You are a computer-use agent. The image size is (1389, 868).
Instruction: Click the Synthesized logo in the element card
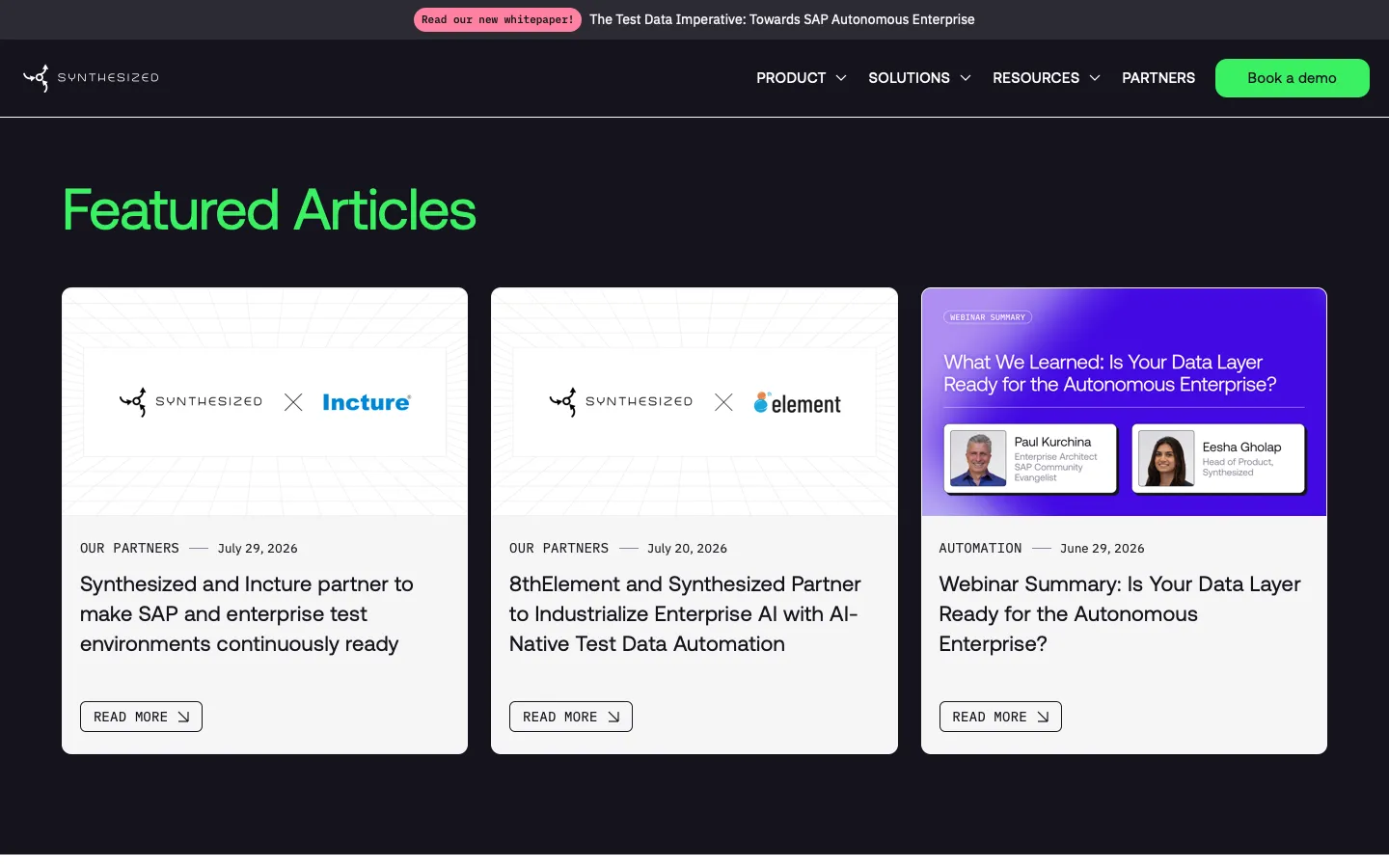pos(621,401)
